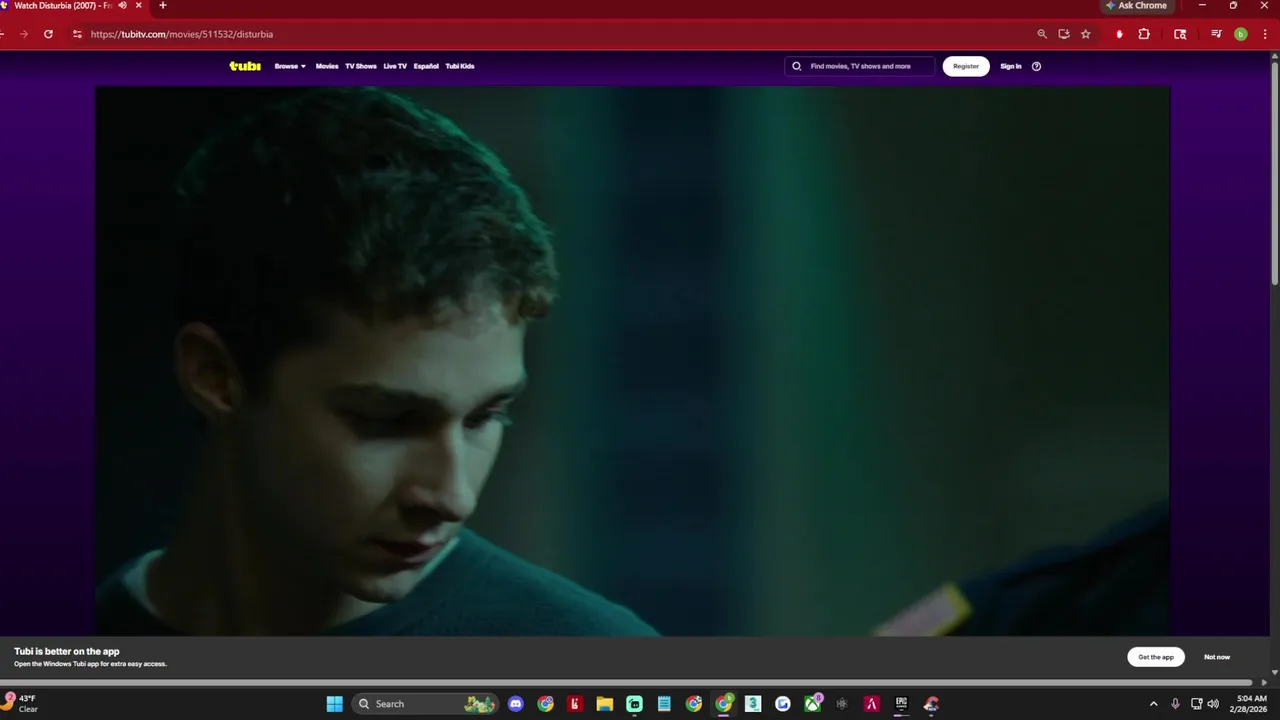
Task: Open the weather widget showing 43°F Clear
Action: 22,704
